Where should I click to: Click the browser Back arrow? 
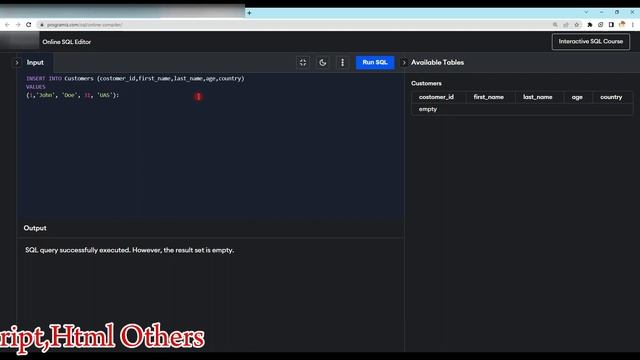[7, 25]
